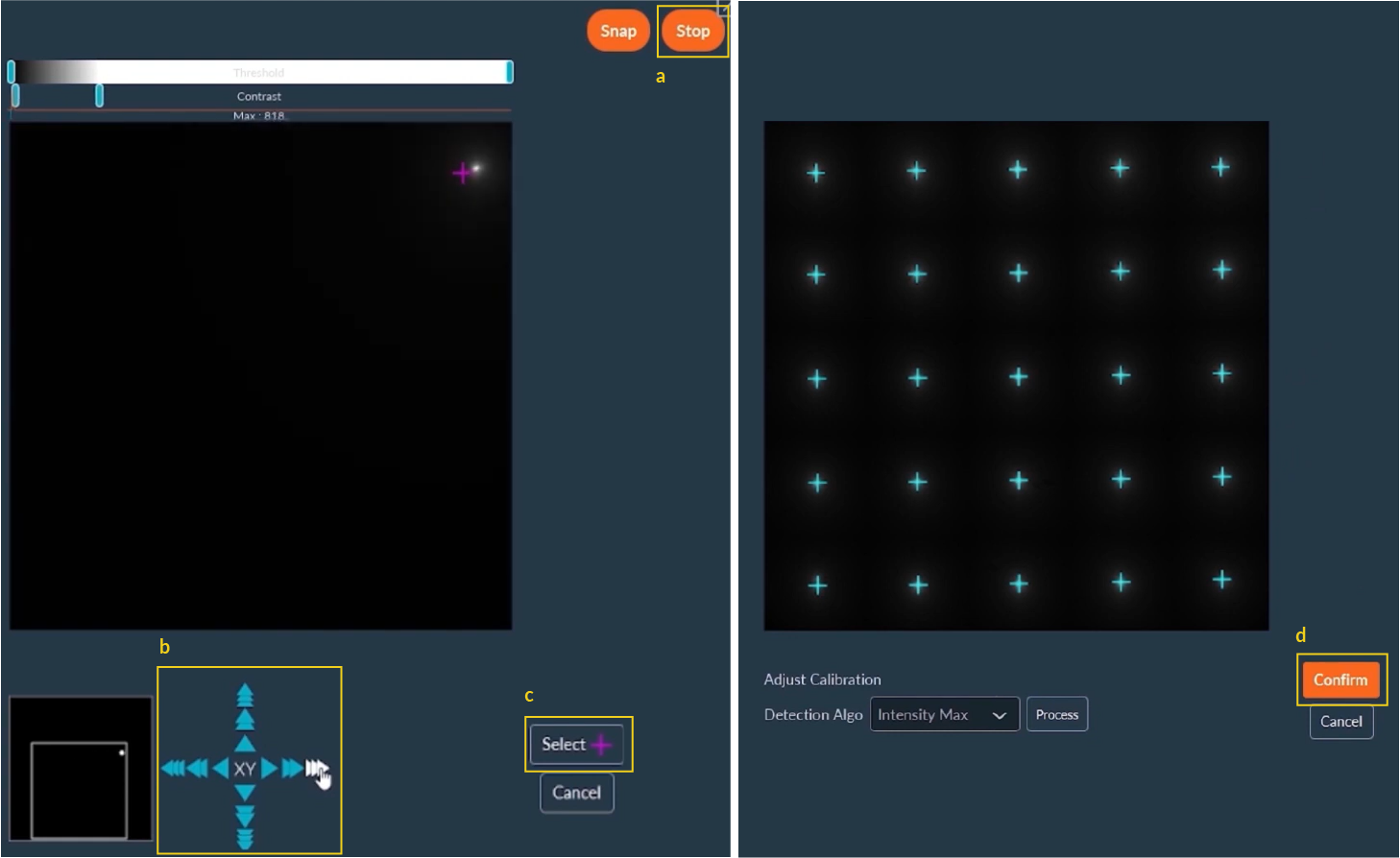Viewport: 1400px width, 858px height.
Task: Run detection by clicking Process
Action: coord(1057,714)
